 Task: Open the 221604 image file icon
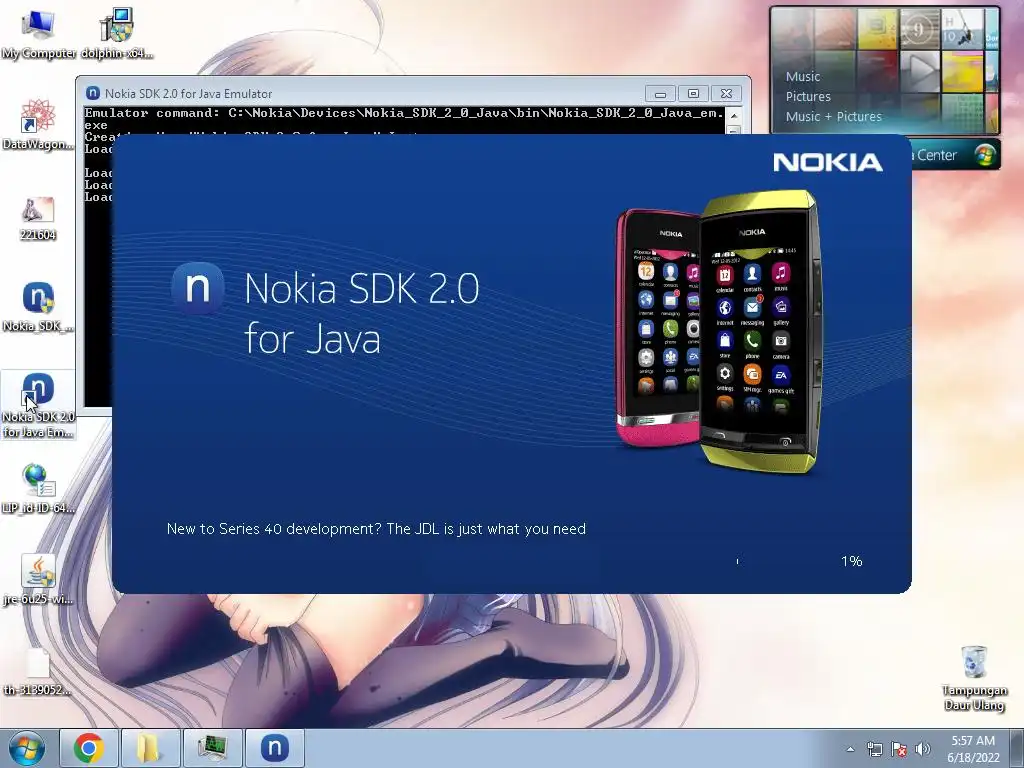pyautogui.click(x=38, y=219)
